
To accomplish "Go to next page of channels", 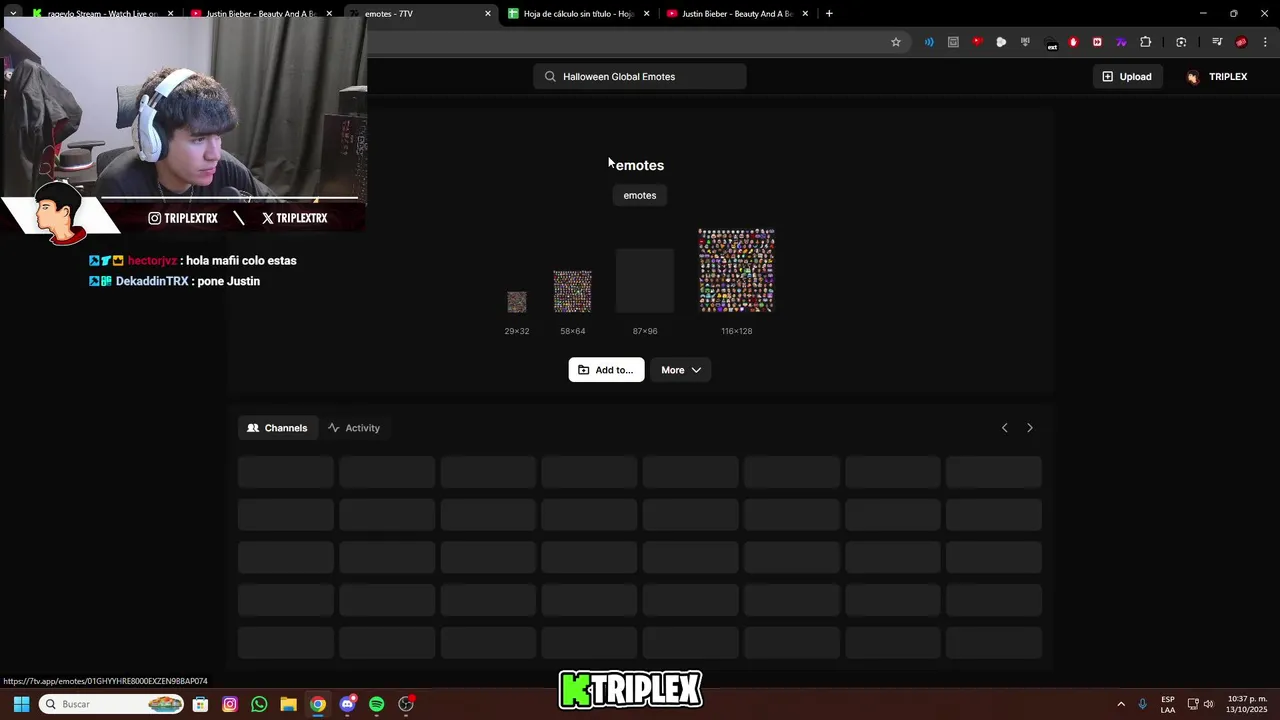I will 1030,428.
